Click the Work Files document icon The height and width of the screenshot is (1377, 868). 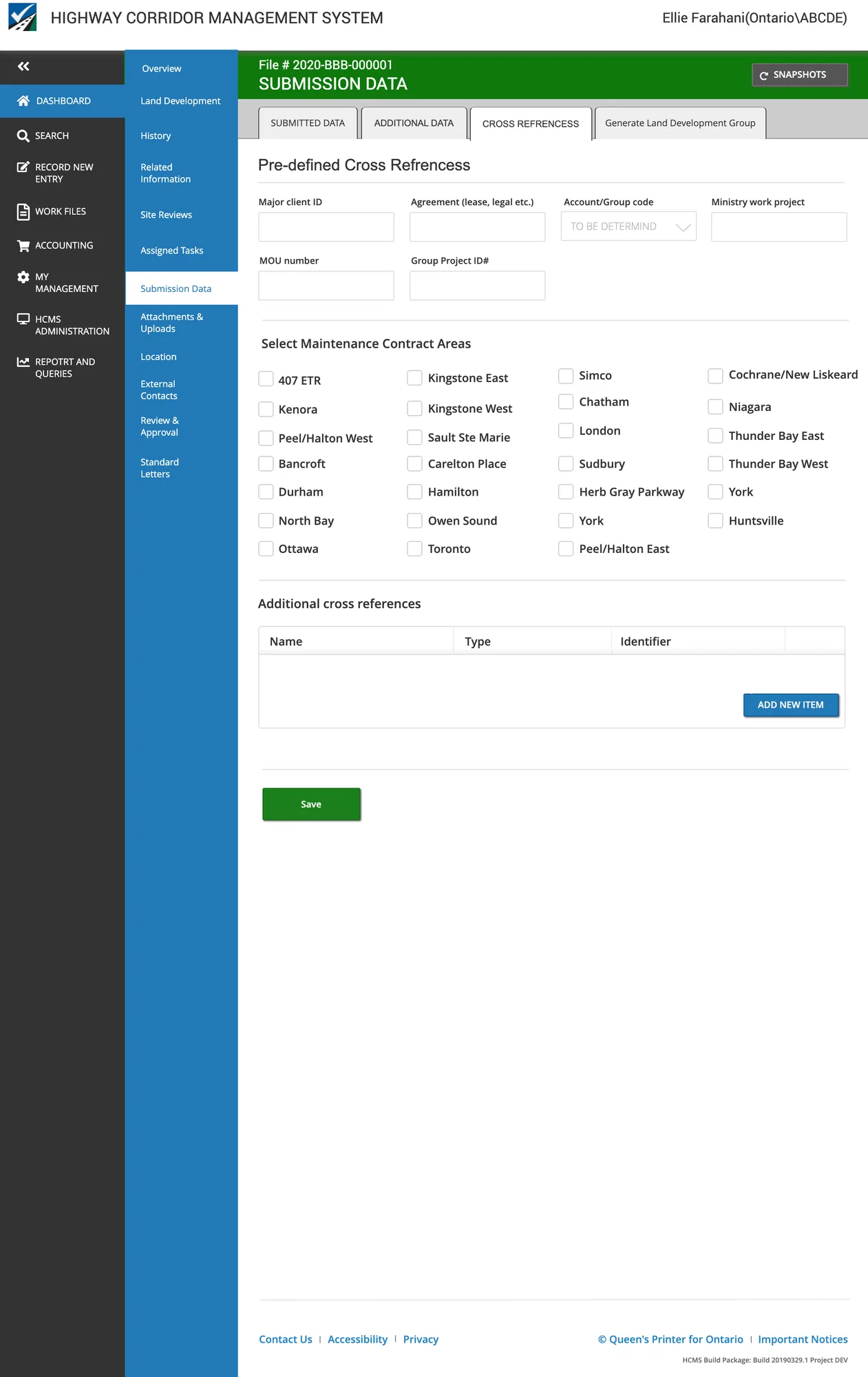[x=23, y=211]
